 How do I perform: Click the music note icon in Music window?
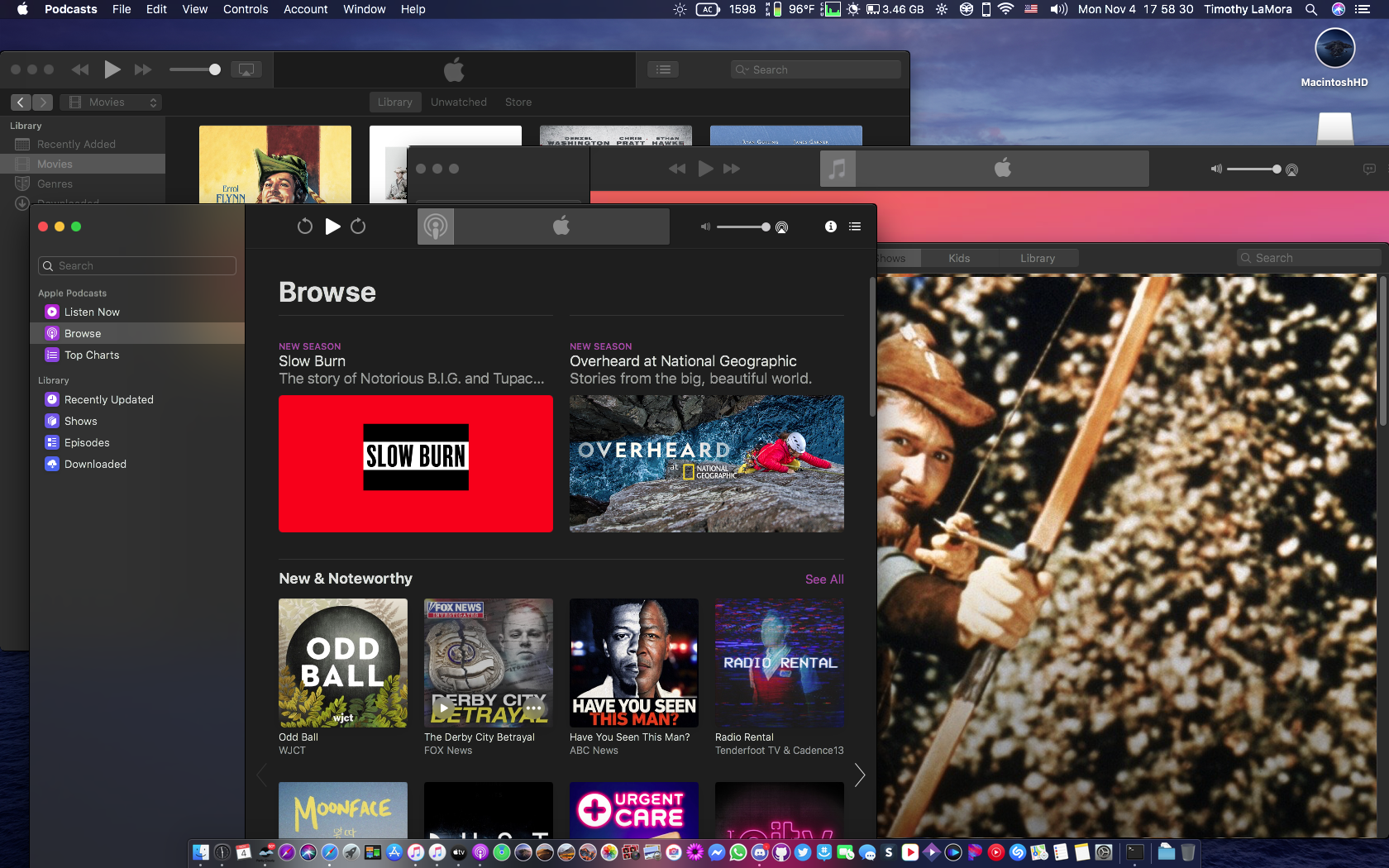click(838, 169)
